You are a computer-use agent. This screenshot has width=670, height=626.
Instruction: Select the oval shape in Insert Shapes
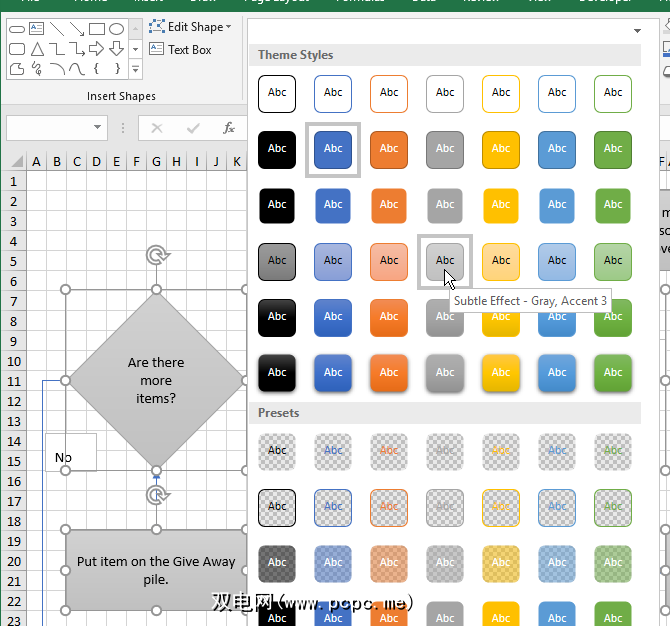click(x=116, y=29)
